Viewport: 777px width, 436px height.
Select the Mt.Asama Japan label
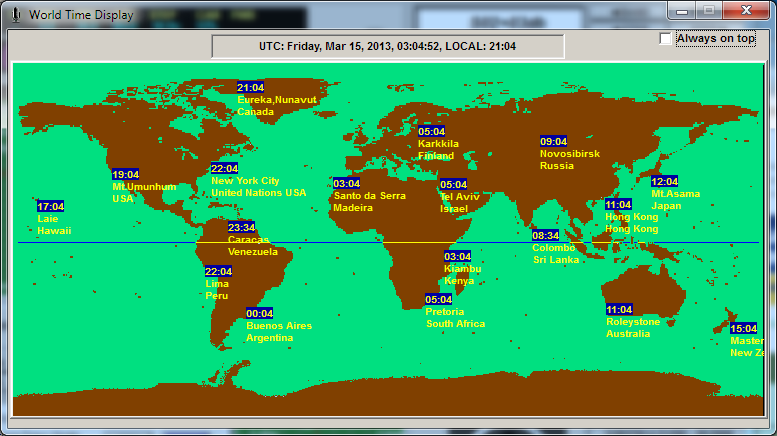click(x=675, y=200)
